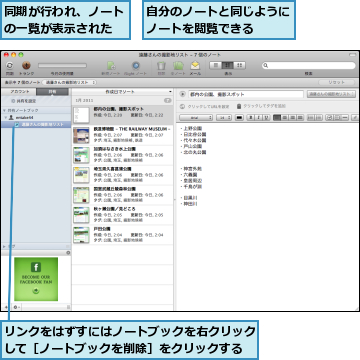Select the first note 都内の公園、撮影スポット

(x=123, y=115)
